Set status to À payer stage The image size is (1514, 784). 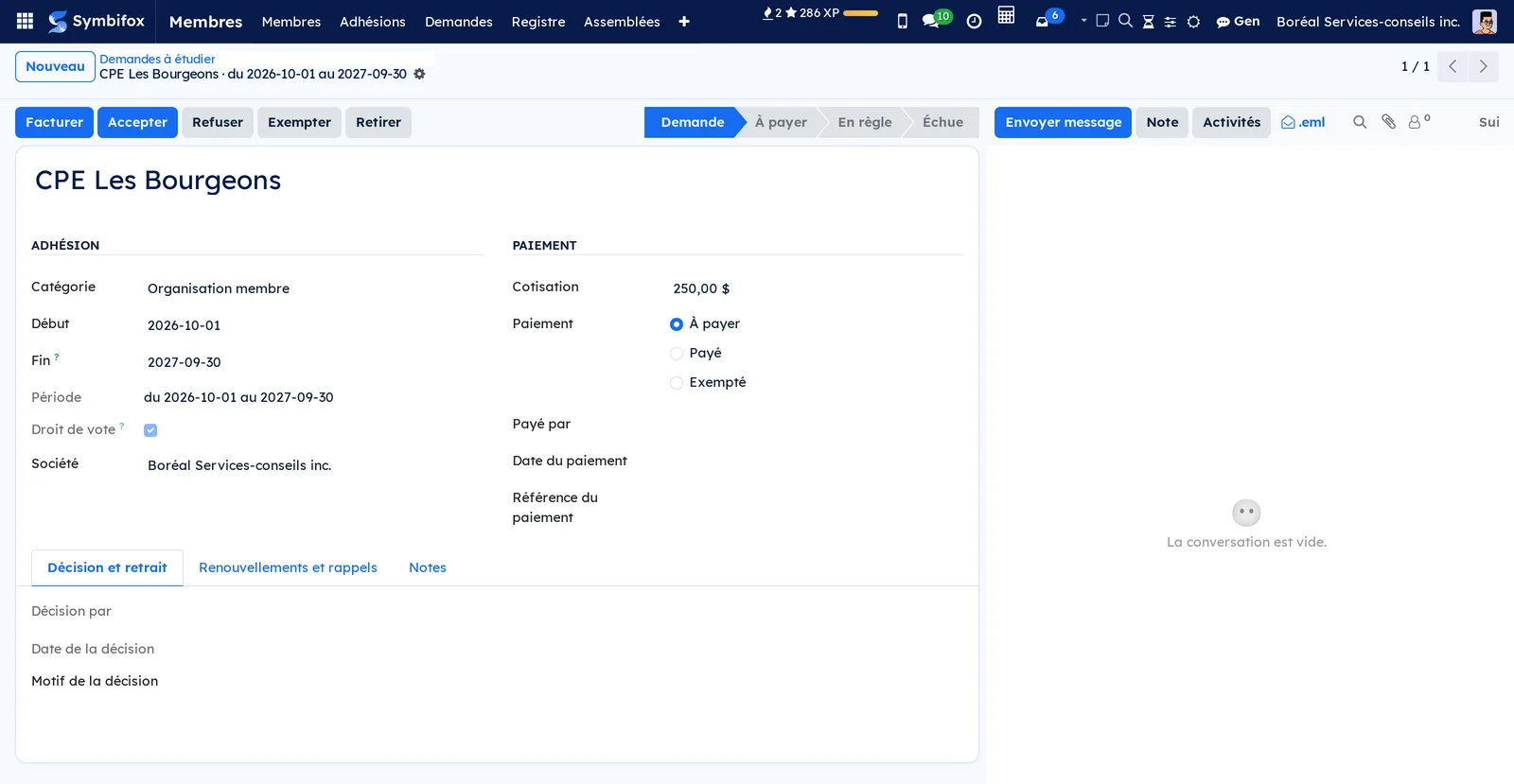pos(781,122)
